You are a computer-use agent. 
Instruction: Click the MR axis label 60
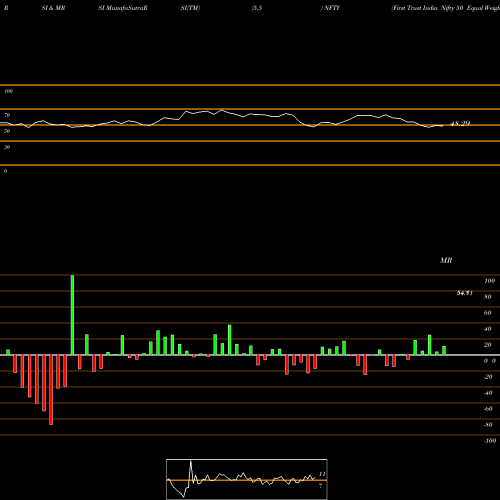pyautogui.click(x=488, y=313)
